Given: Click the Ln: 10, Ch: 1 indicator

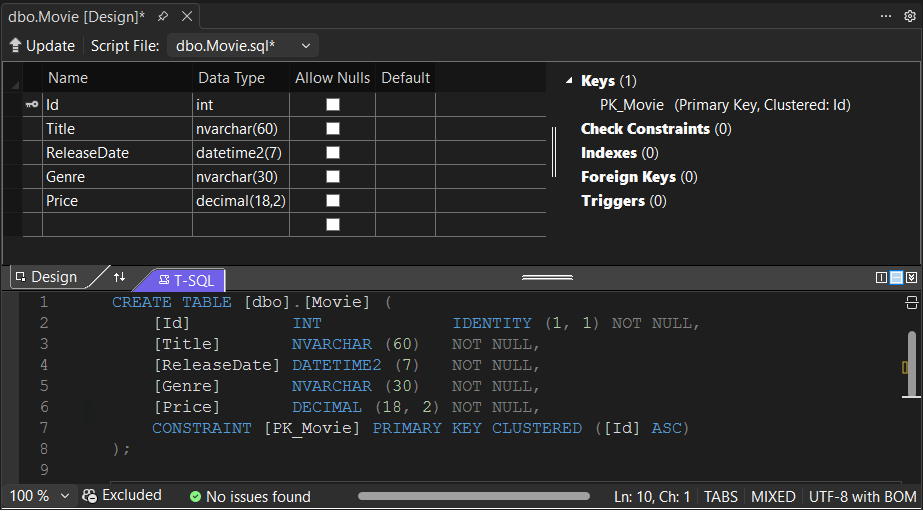Looking at the screenshot, I should coord(652,496).
